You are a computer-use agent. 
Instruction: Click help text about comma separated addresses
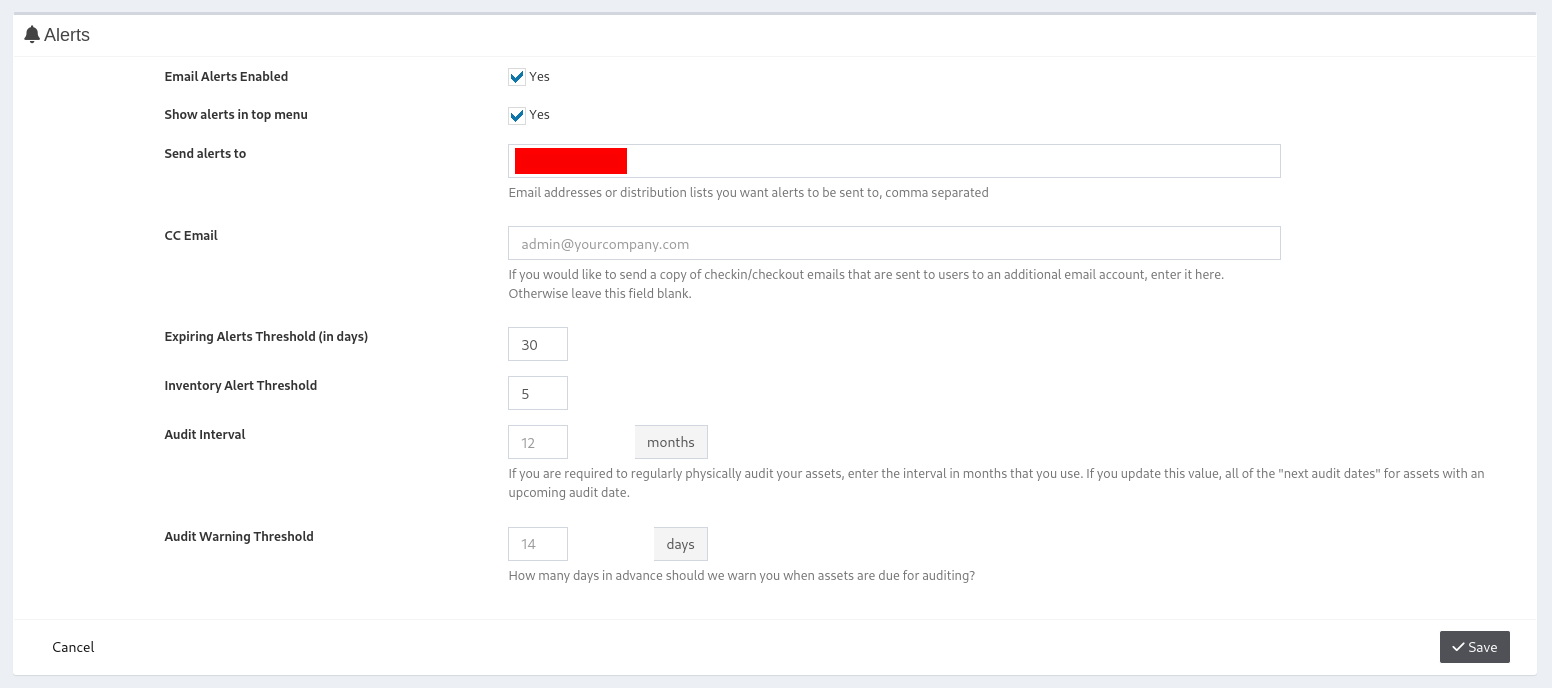click(x=748, y=192)
